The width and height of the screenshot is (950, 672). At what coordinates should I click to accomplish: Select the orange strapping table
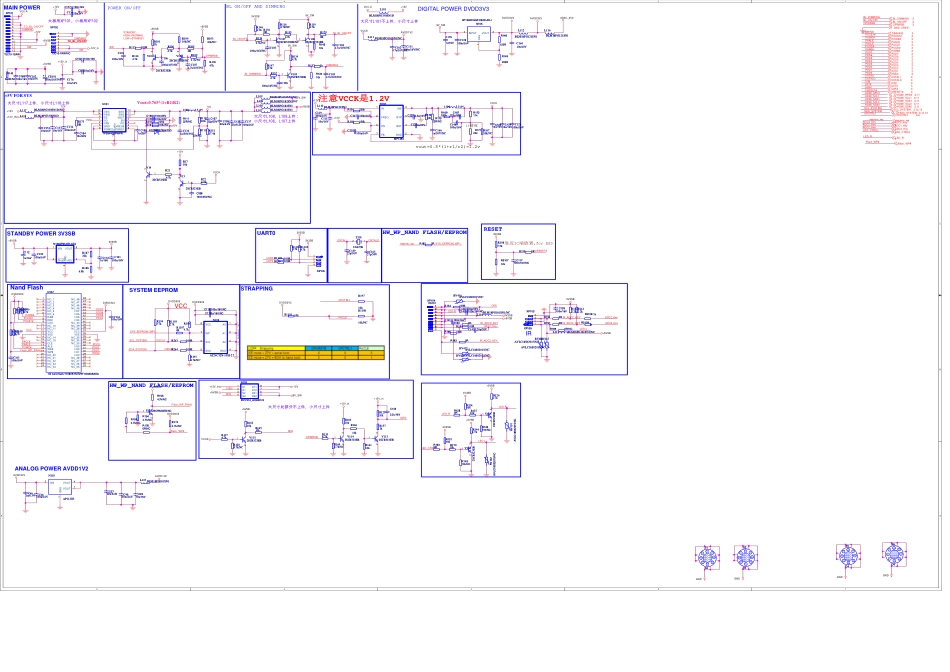[315, 352]
